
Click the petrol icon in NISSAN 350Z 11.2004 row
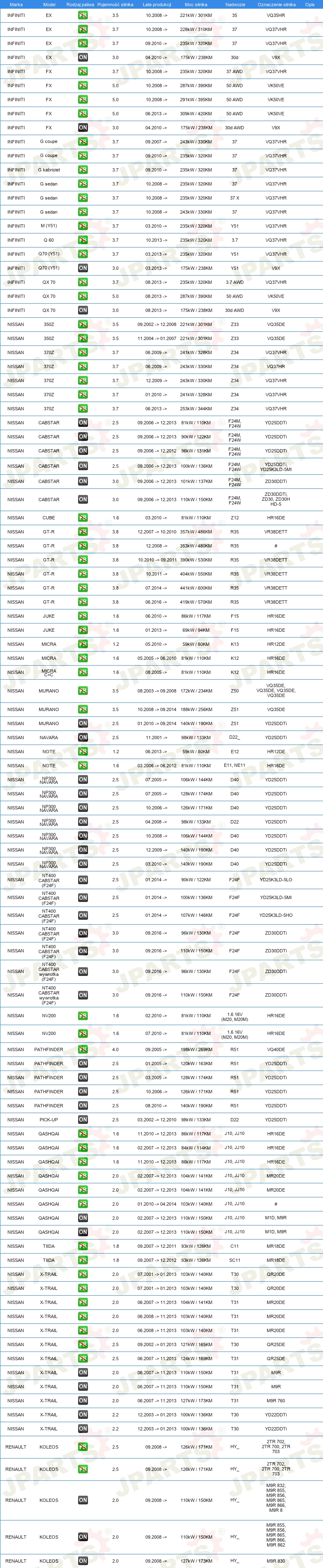83,338
